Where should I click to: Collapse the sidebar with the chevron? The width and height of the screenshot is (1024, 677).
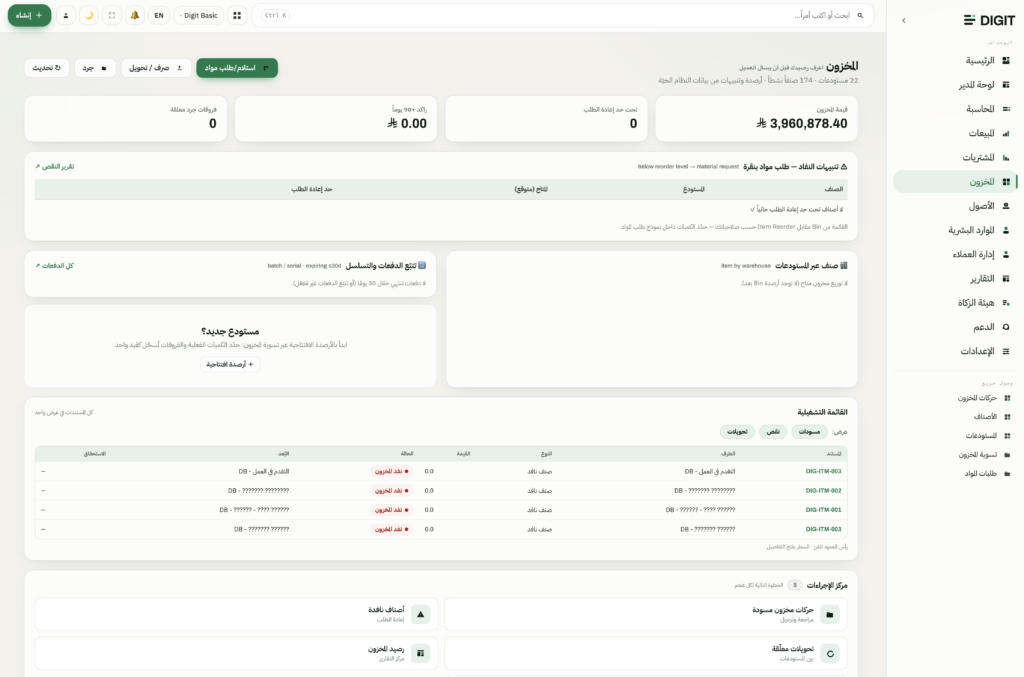(904, 20)
